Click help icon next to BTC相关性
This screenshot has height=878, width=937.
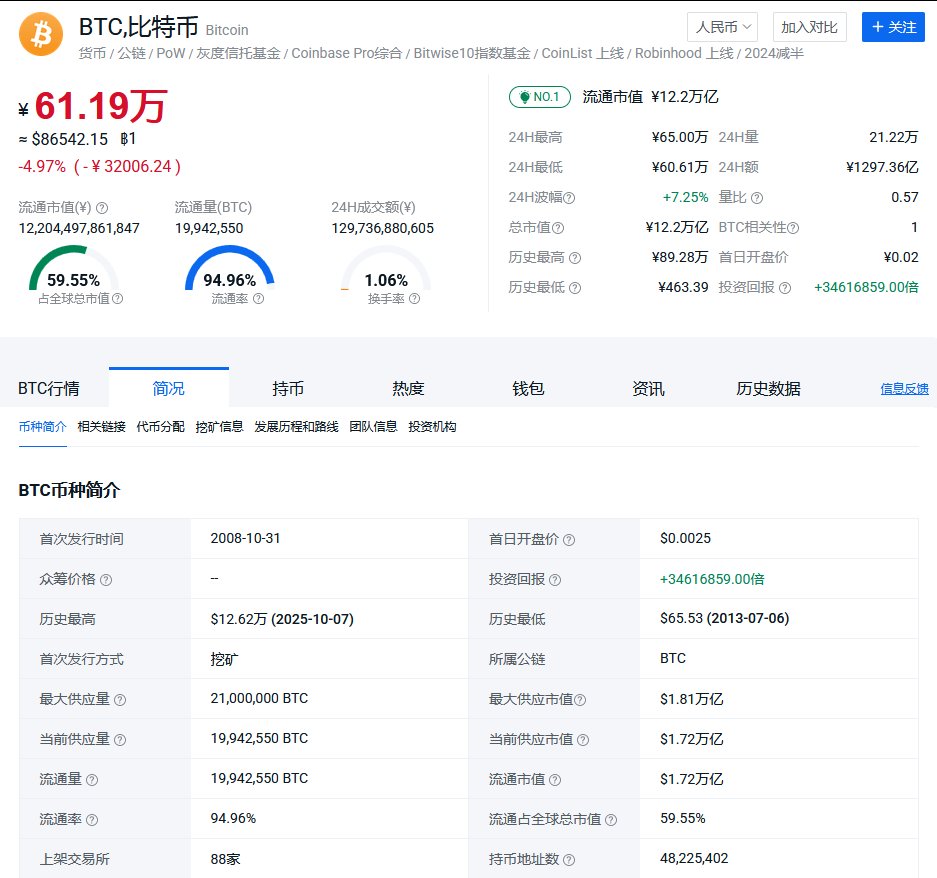coord(793,228)
